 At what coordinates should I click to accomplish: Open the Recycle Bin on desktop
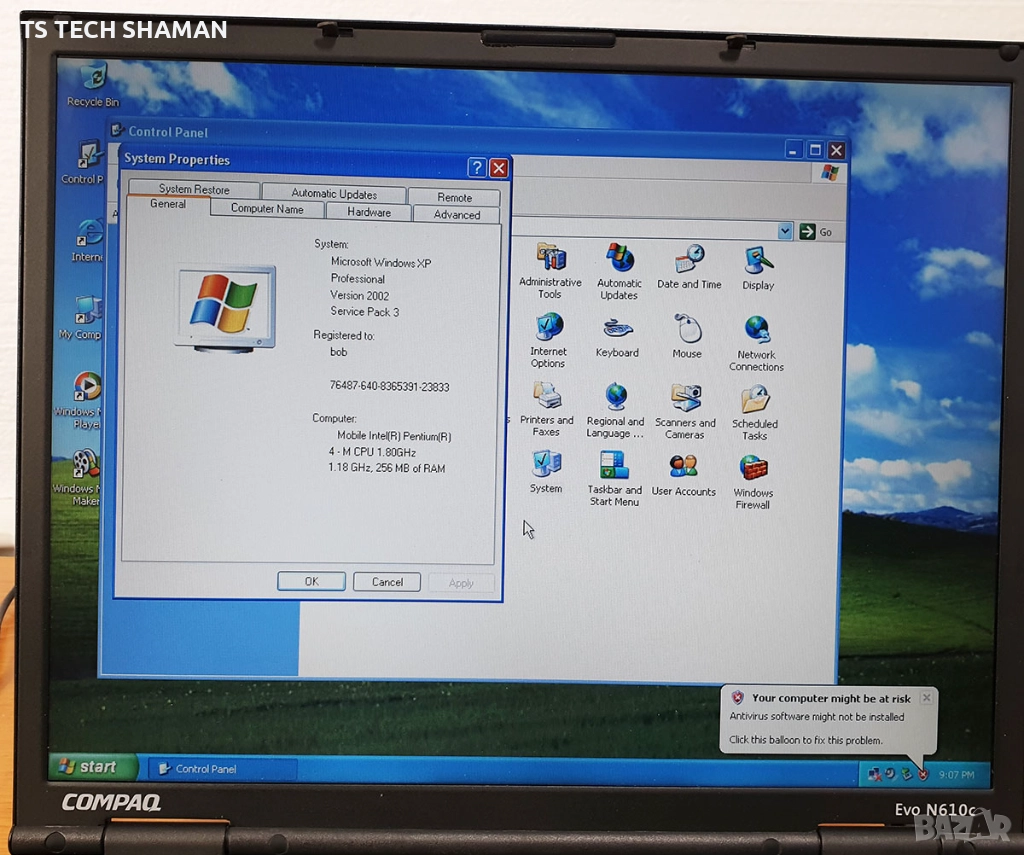pos(92,78)
